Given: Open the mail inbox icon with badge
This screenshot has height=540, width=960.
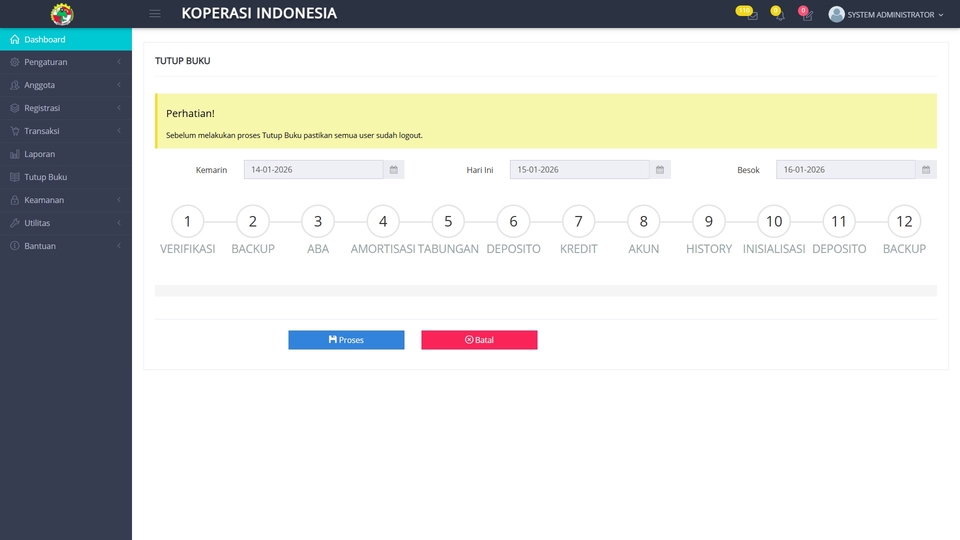Looking at the screenshot, I should pyautogui.click(x=752, y=15).
